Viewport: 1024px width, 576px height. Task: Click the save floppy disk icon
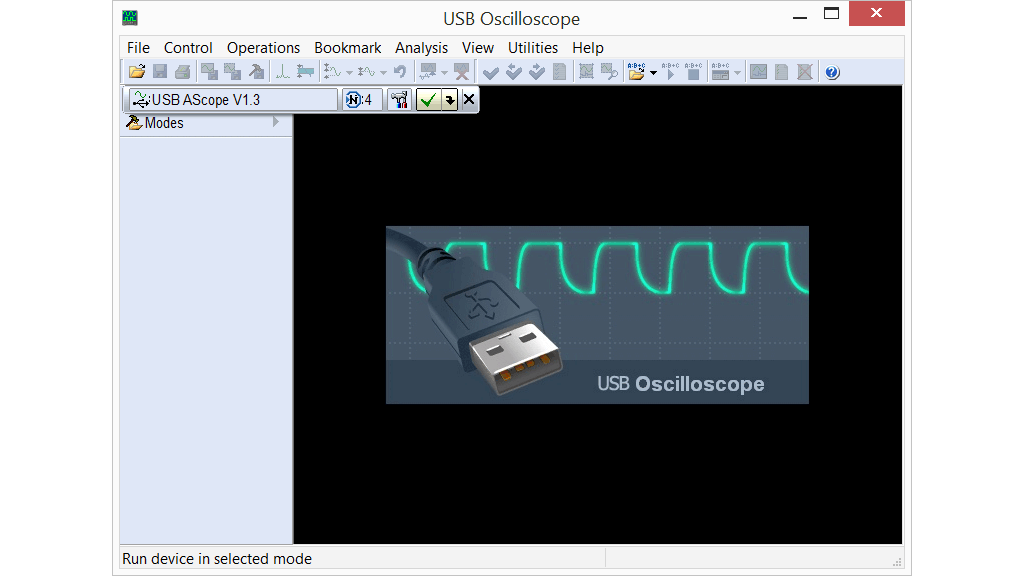click(x=160, y=72)
